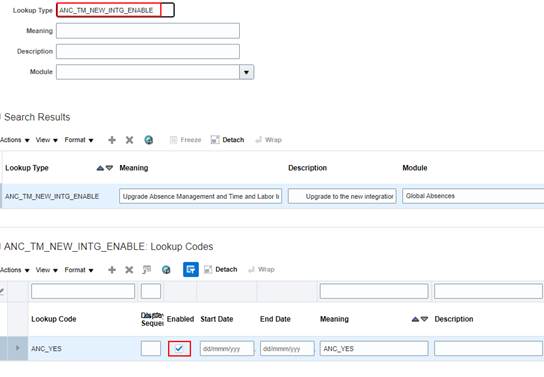Open Format menu in Search Results
Viewport: 544px width, 377px height.
coord(79,140)
